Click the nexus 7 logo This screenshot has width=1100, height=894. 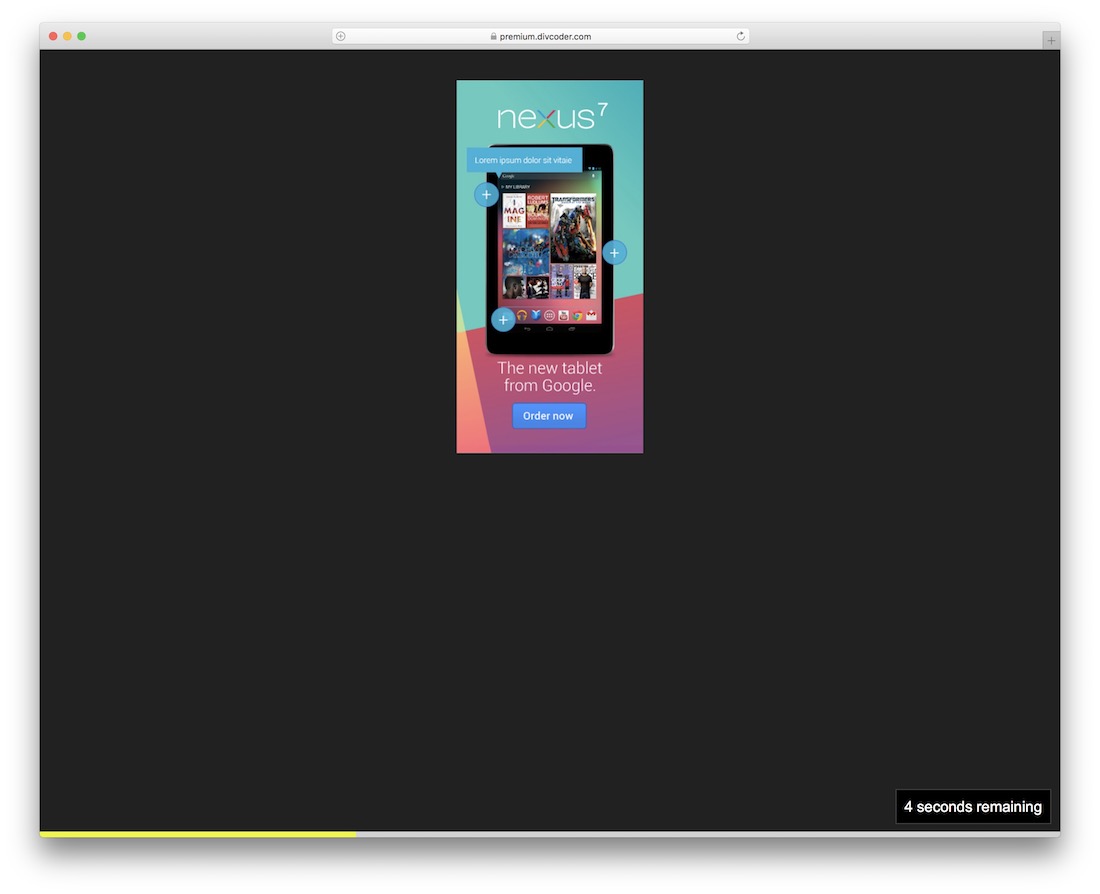(552, 116)
